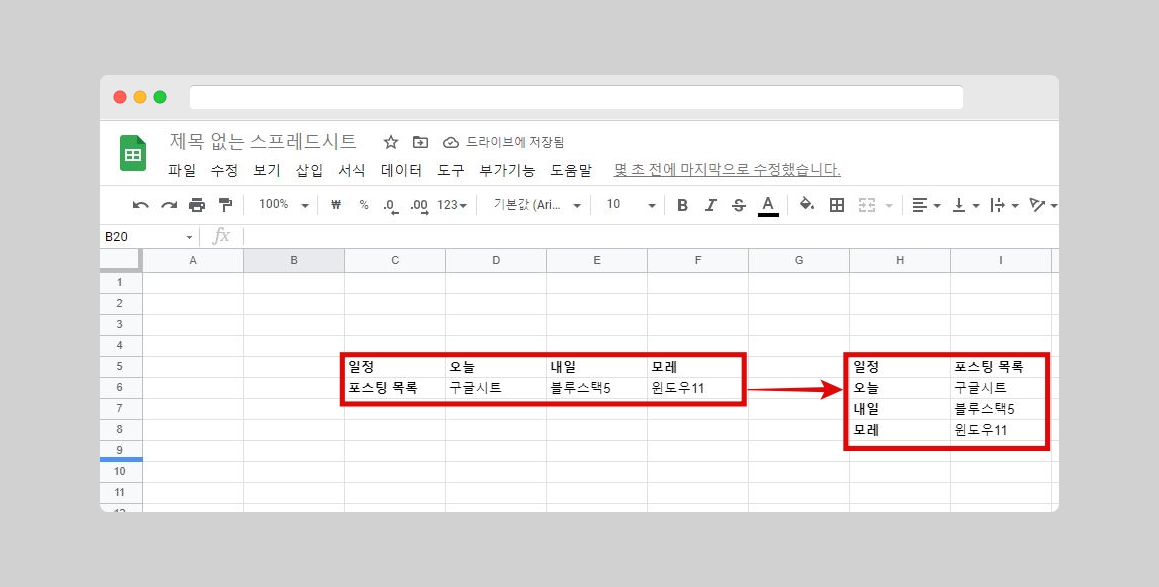
Task: Click the merge cells icon
Action: 867,205
